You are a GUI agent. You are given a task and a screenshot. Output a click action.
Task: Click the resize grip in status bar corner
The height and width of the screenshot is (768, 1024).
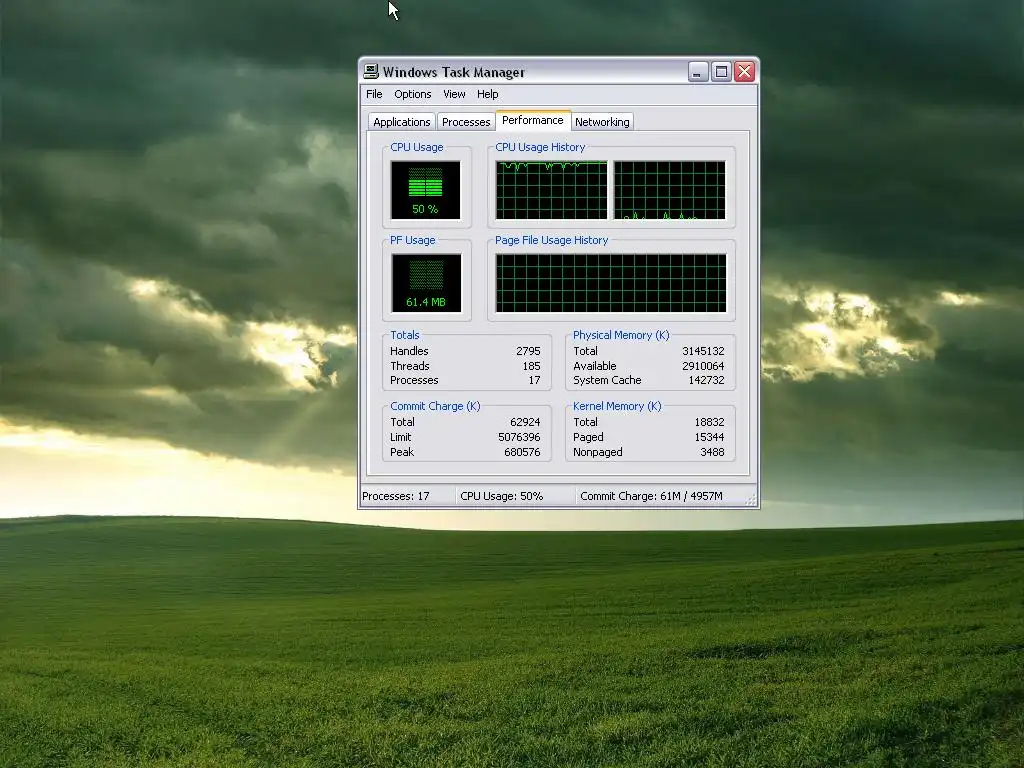coord(751,500)
